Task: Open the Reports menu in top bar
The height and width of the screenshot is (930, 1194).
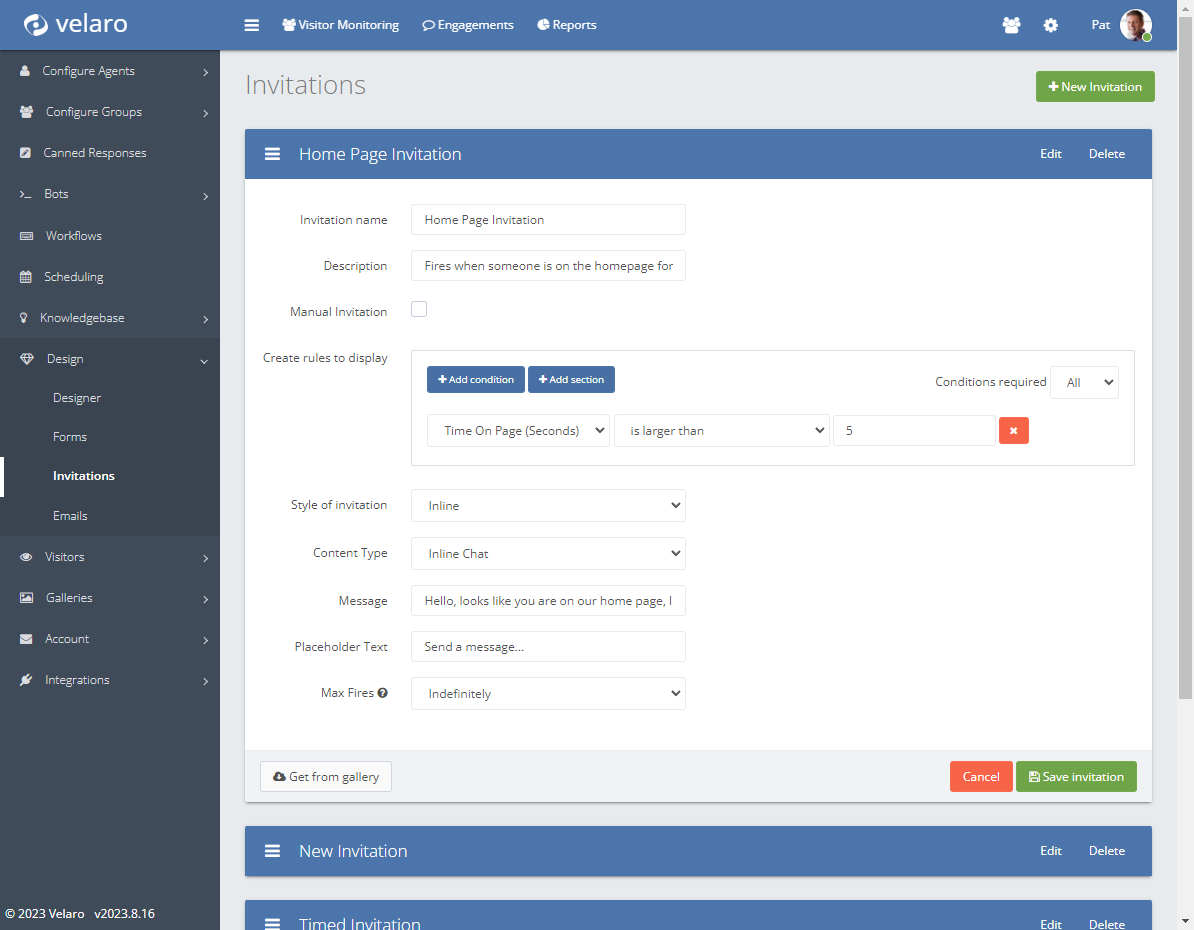Action: [567, 25]
